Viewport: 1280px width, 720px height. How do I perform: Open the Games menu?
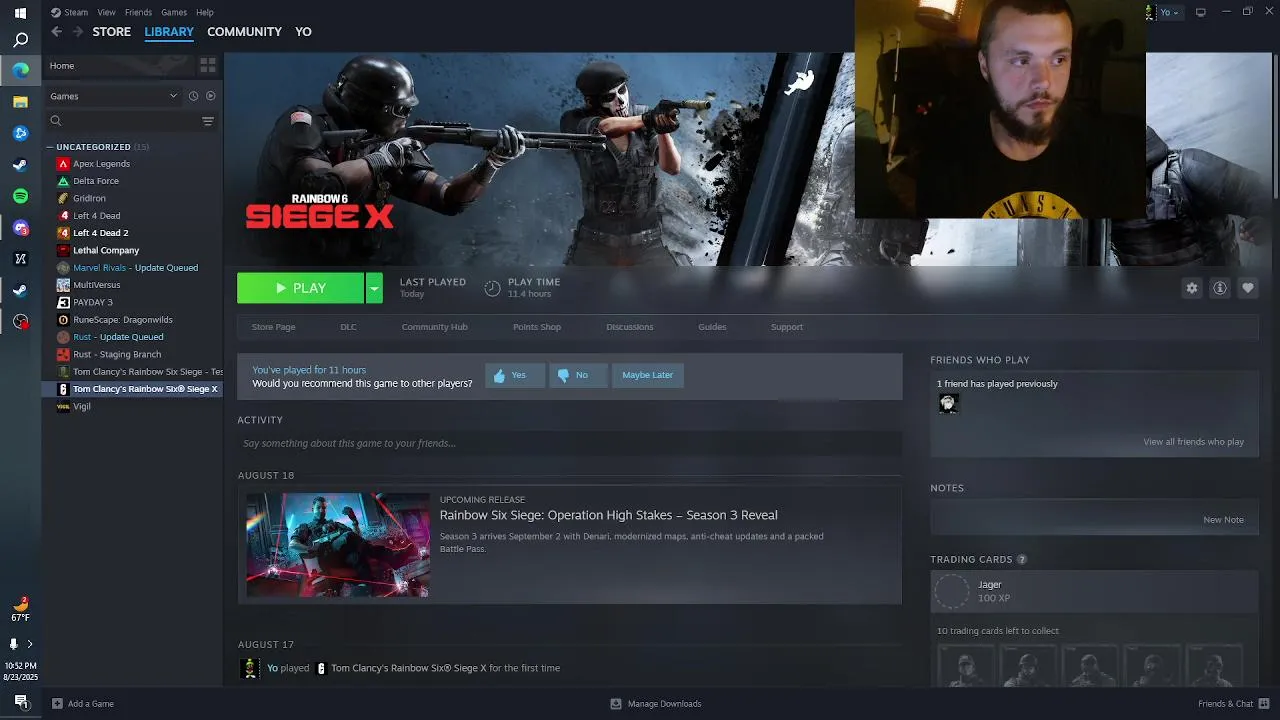pos(174,12)
